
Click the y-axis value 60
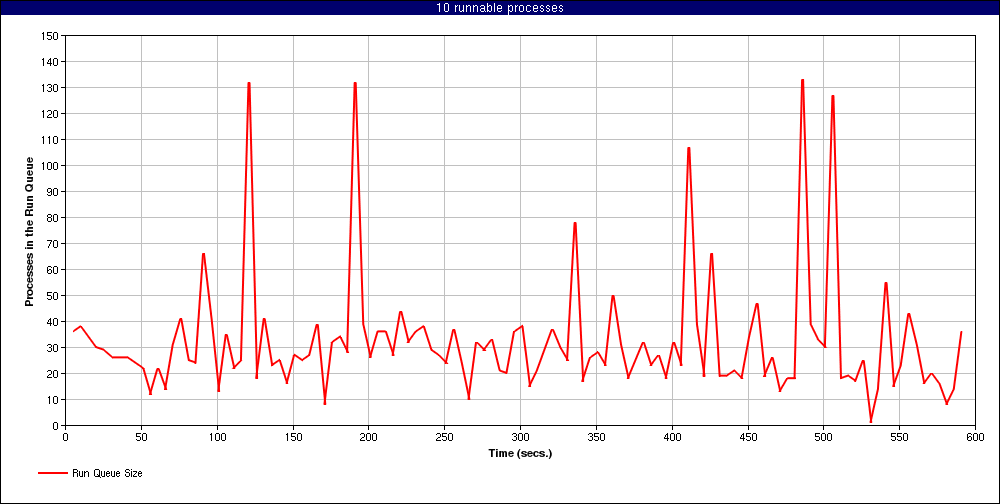[x=52, y=270]
